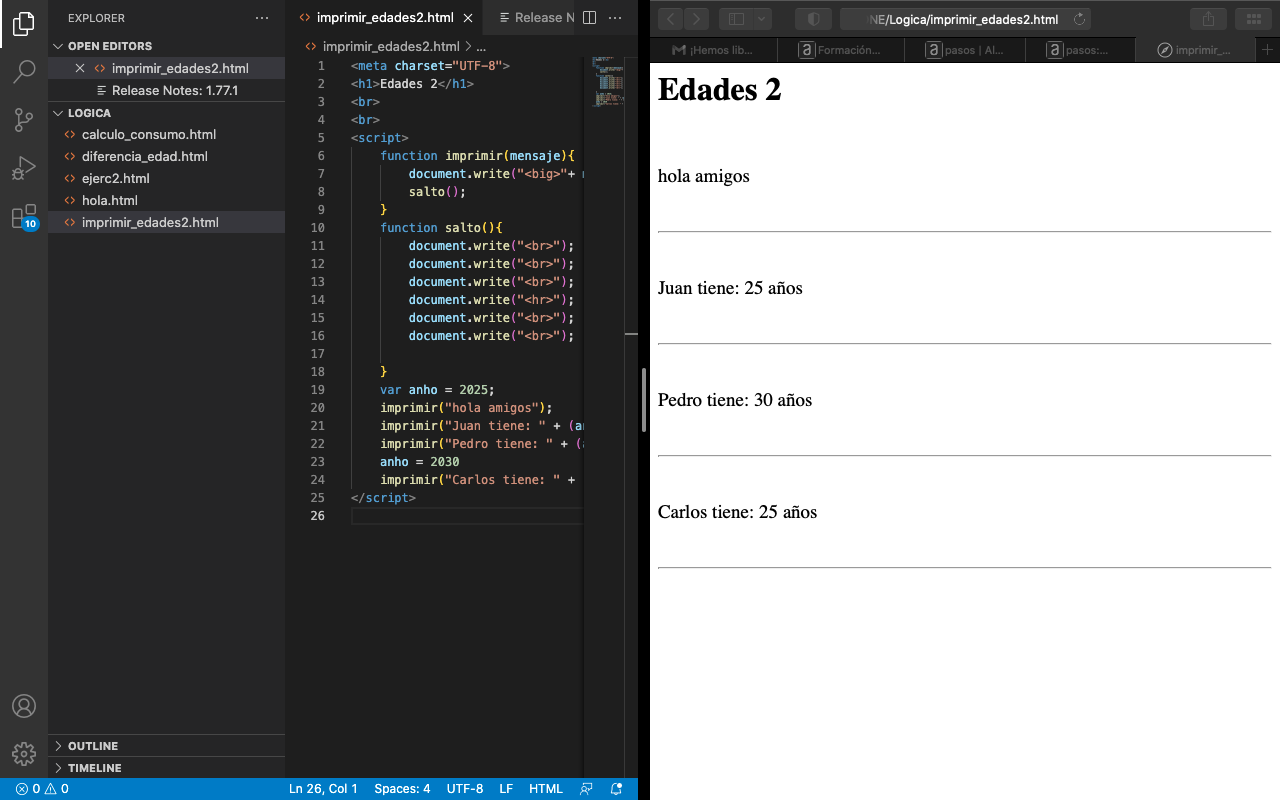The height and width of the screenshot is (800, 1280).
Task: Click the Safari address bar
Action: pyautogui.click(x=965, y=19)
